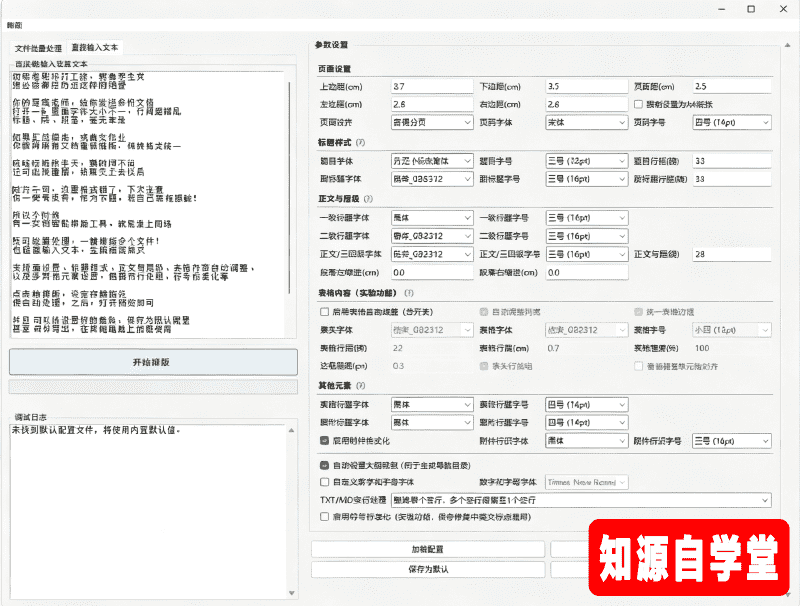Open the level-one heading size dropdown

pyautogui.click(x=587, y=218)
